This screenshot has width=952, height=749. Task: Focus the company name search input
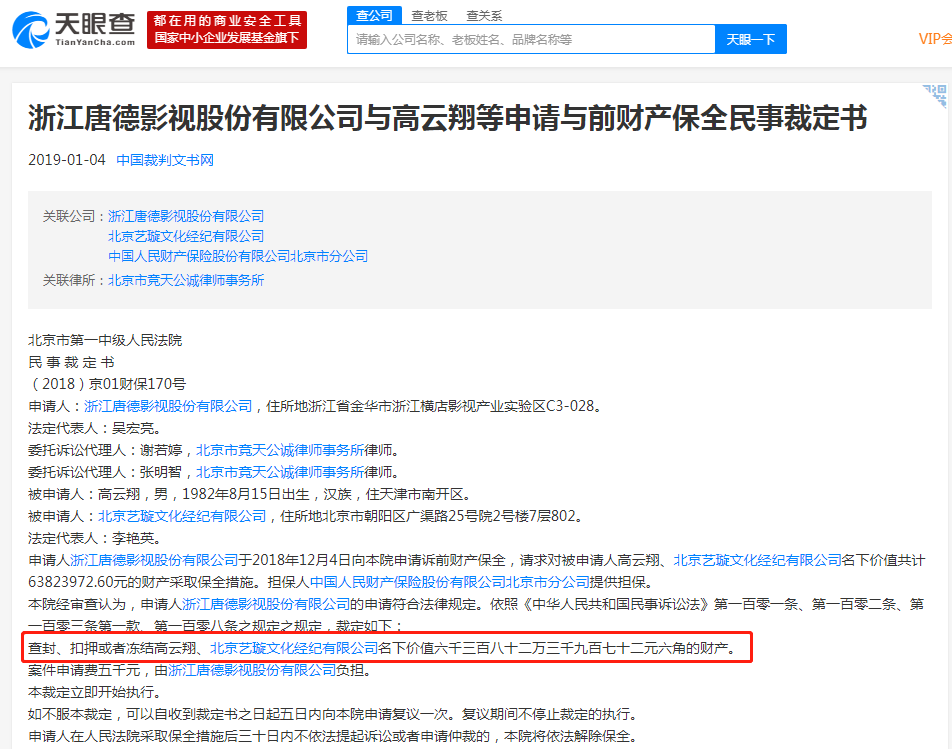pos(531,39)
